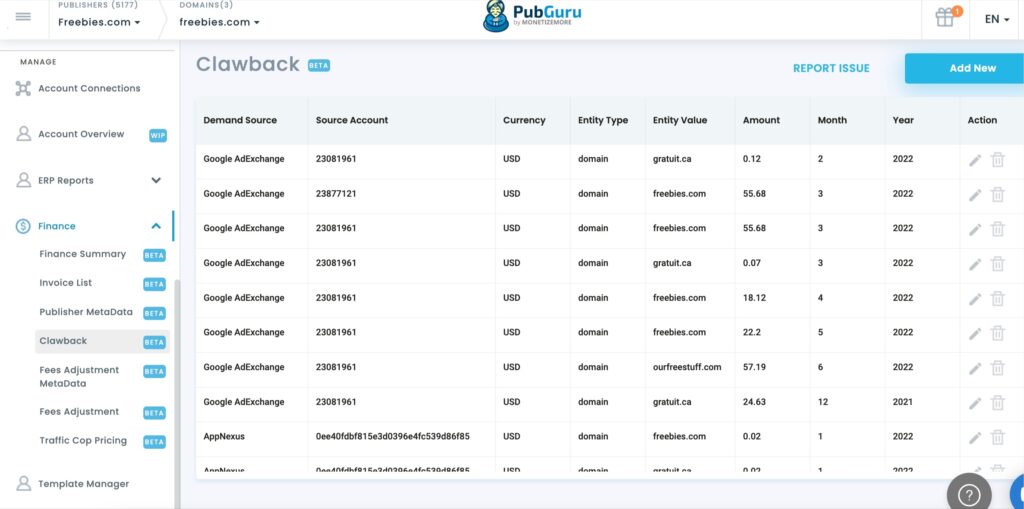The image size is (1024, 509).
Task: Sort by Entity Type column header
Action: [x=603, y=120]
